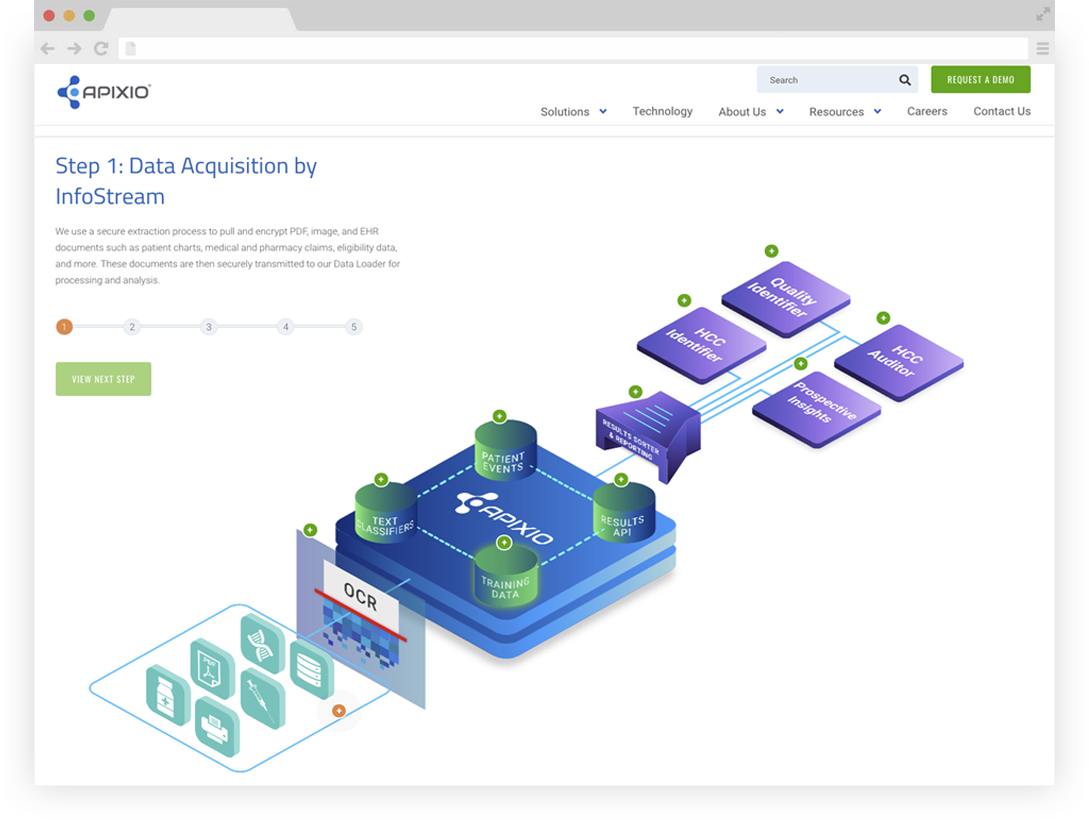Click the printer data icon

217,727
